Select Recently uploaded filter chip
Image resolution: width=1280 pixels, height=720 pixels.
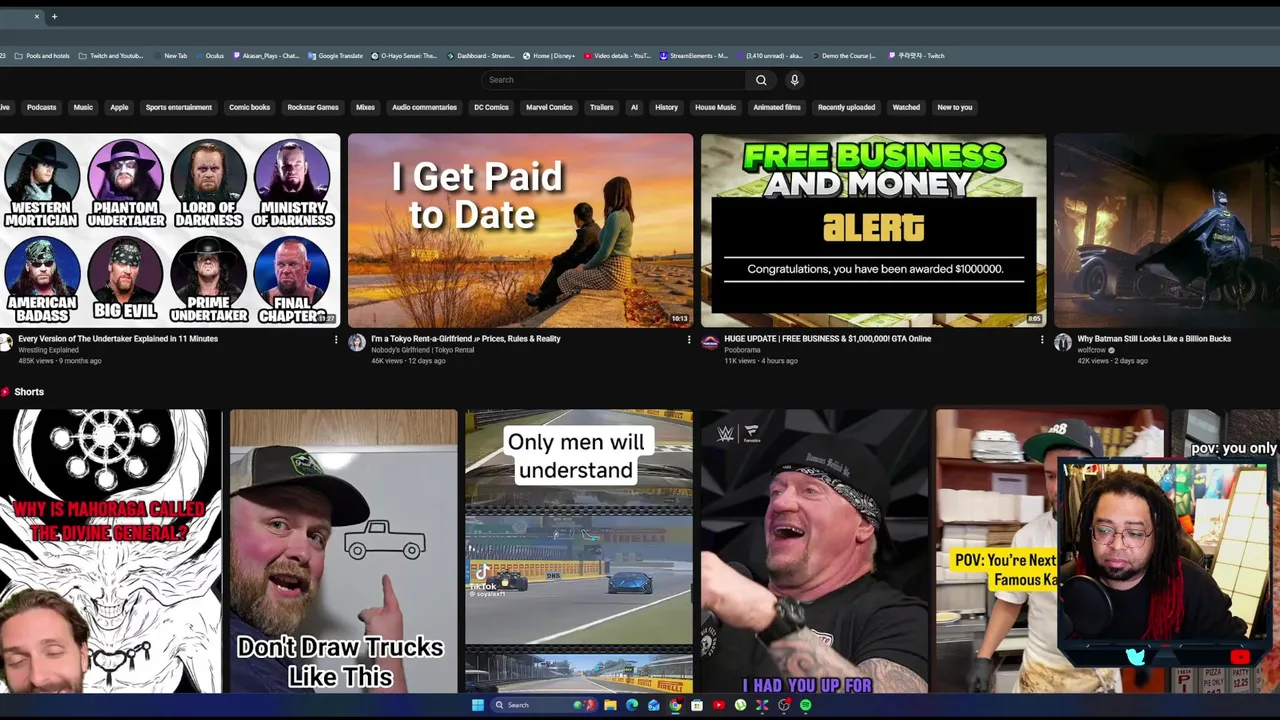[846, 107]
